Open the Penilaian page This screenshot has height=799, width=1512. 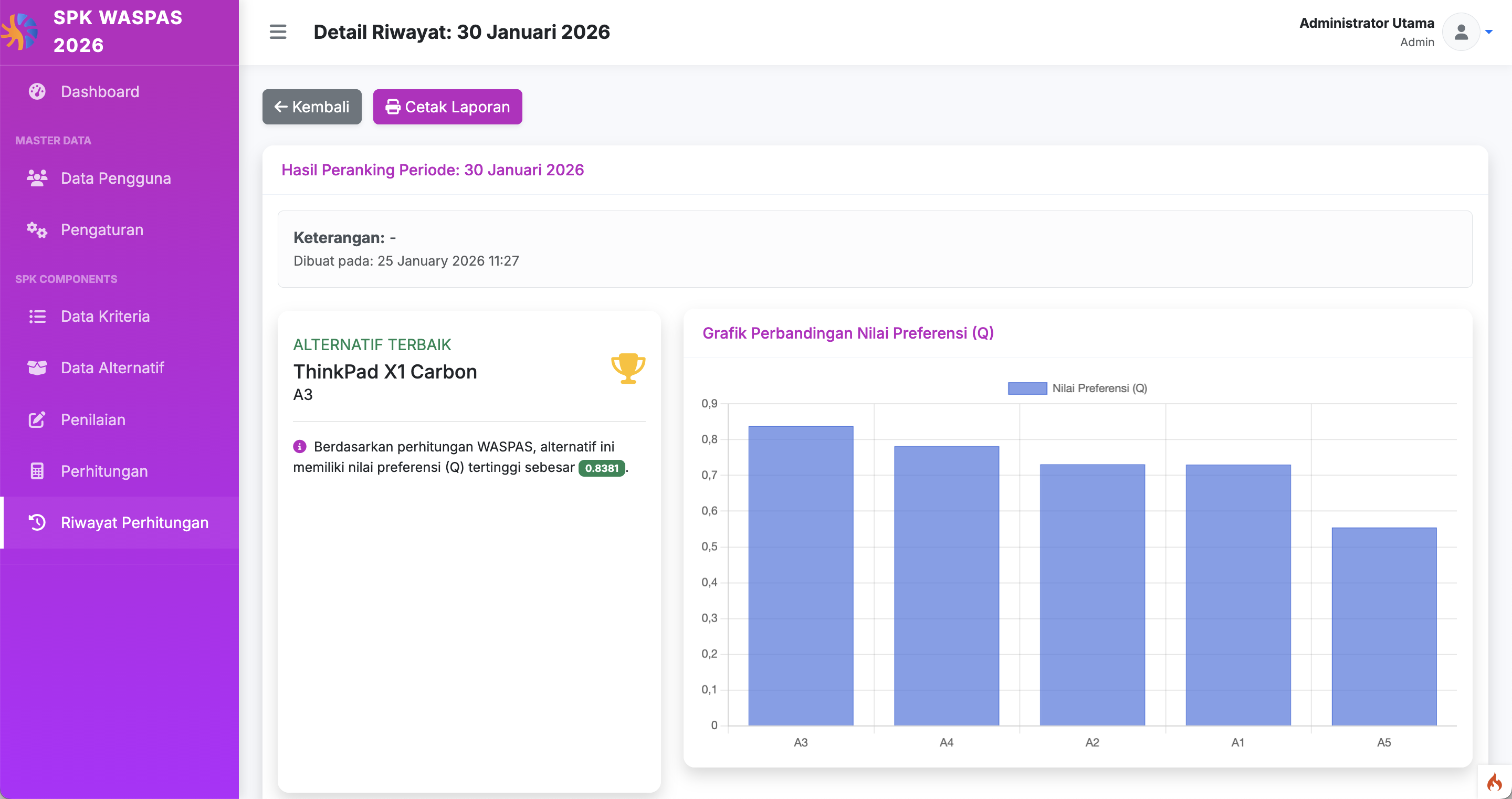click(119, 420)
